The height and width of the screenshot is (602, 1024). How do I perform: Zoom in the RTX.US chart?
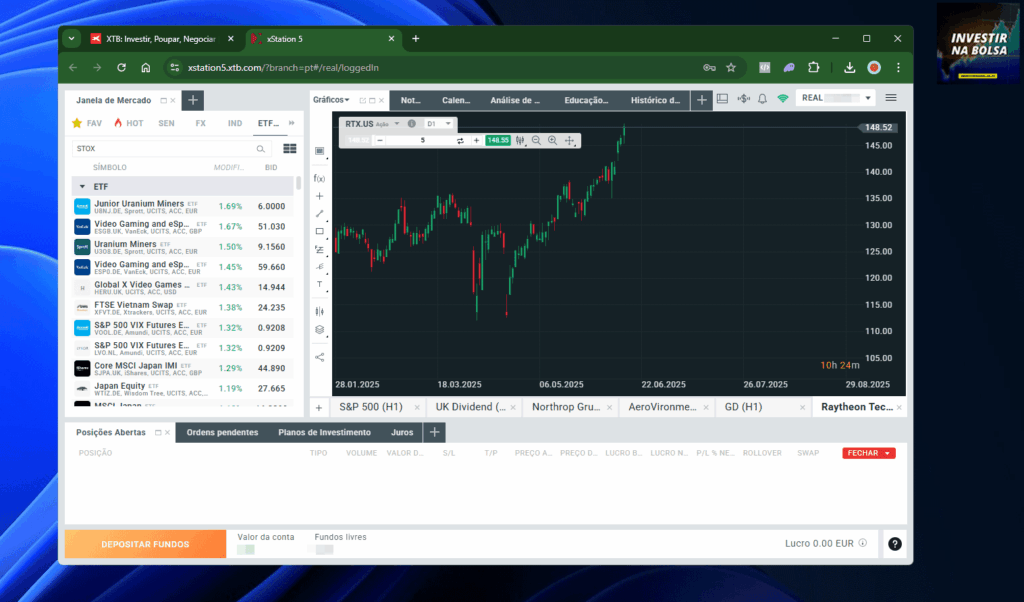click(x=552, y=140)
